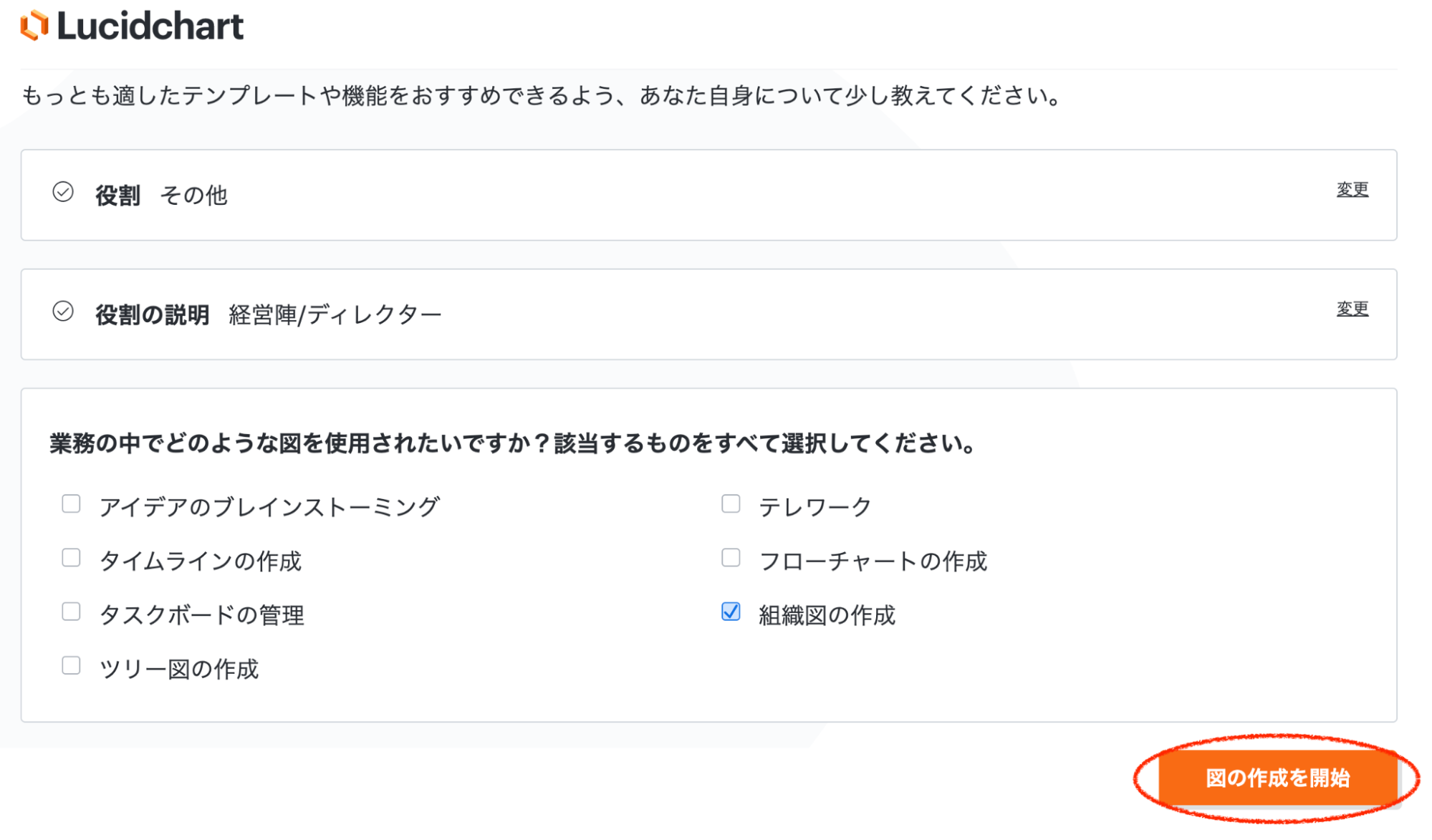Viewport: 1432px width, 840px height.
Task: Click the checkmark circle beside 役割の説明
Action: click(63, 312)
